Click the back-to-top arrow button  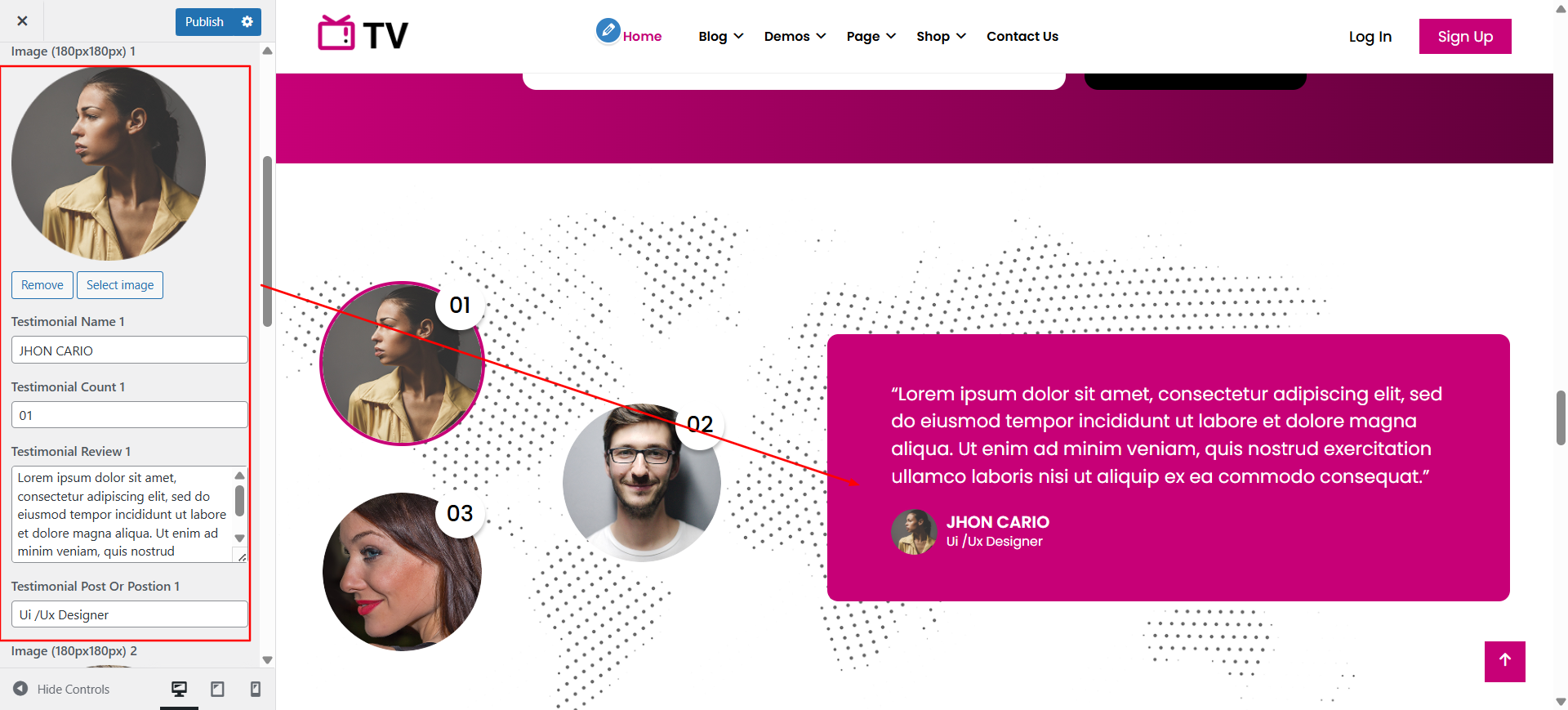(1504, 661)
